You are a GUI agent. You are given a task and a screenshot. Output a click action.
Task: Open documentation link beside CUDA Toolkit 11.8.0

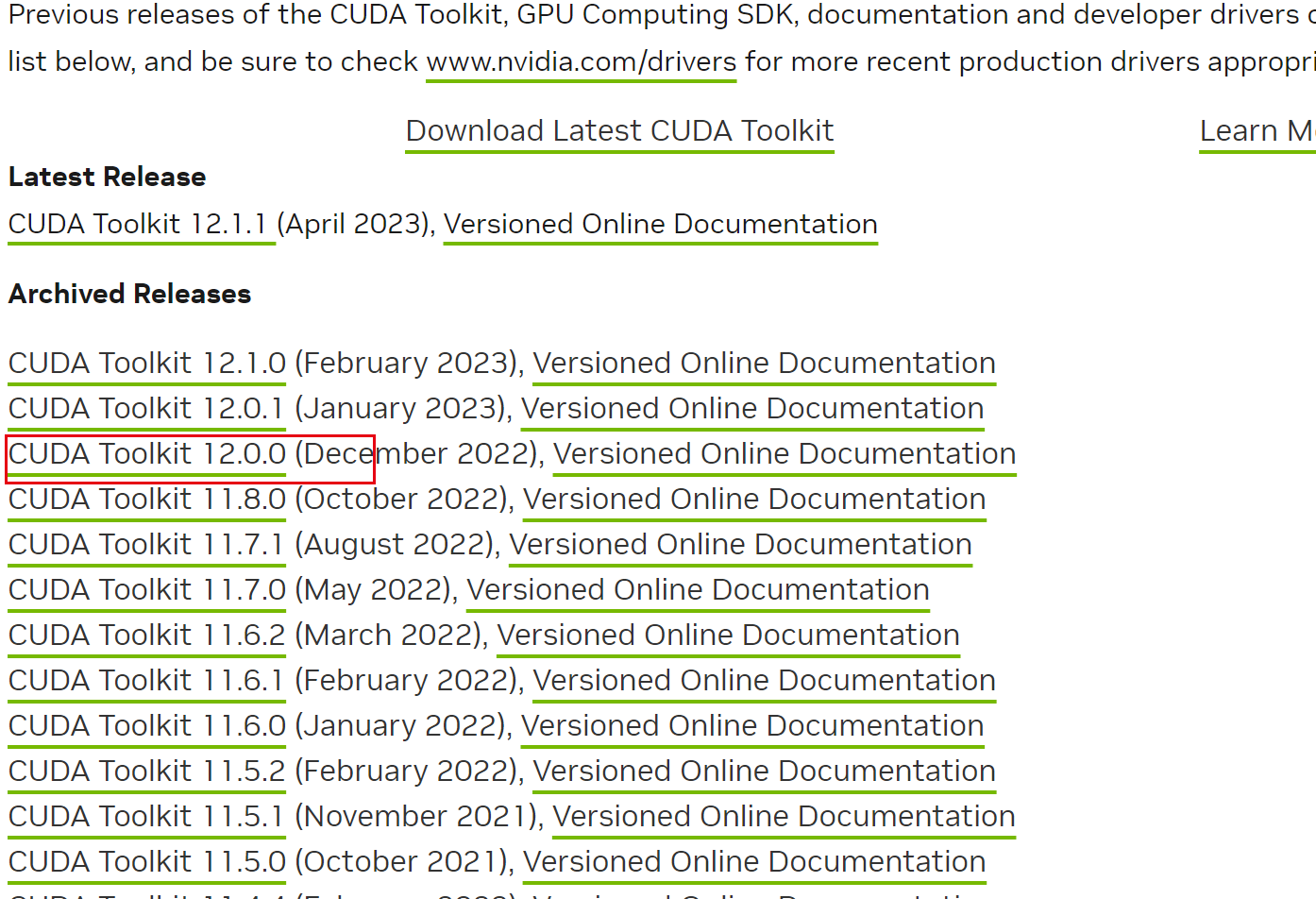754,500
